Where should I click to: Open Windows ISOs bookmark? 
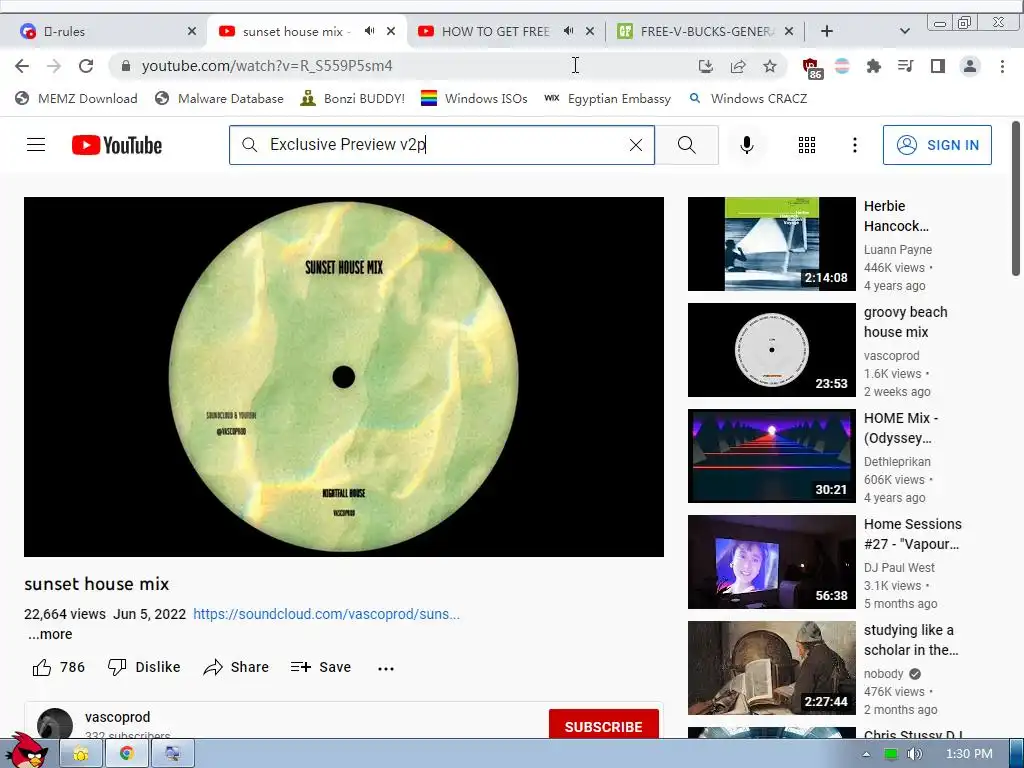(474, 99)
